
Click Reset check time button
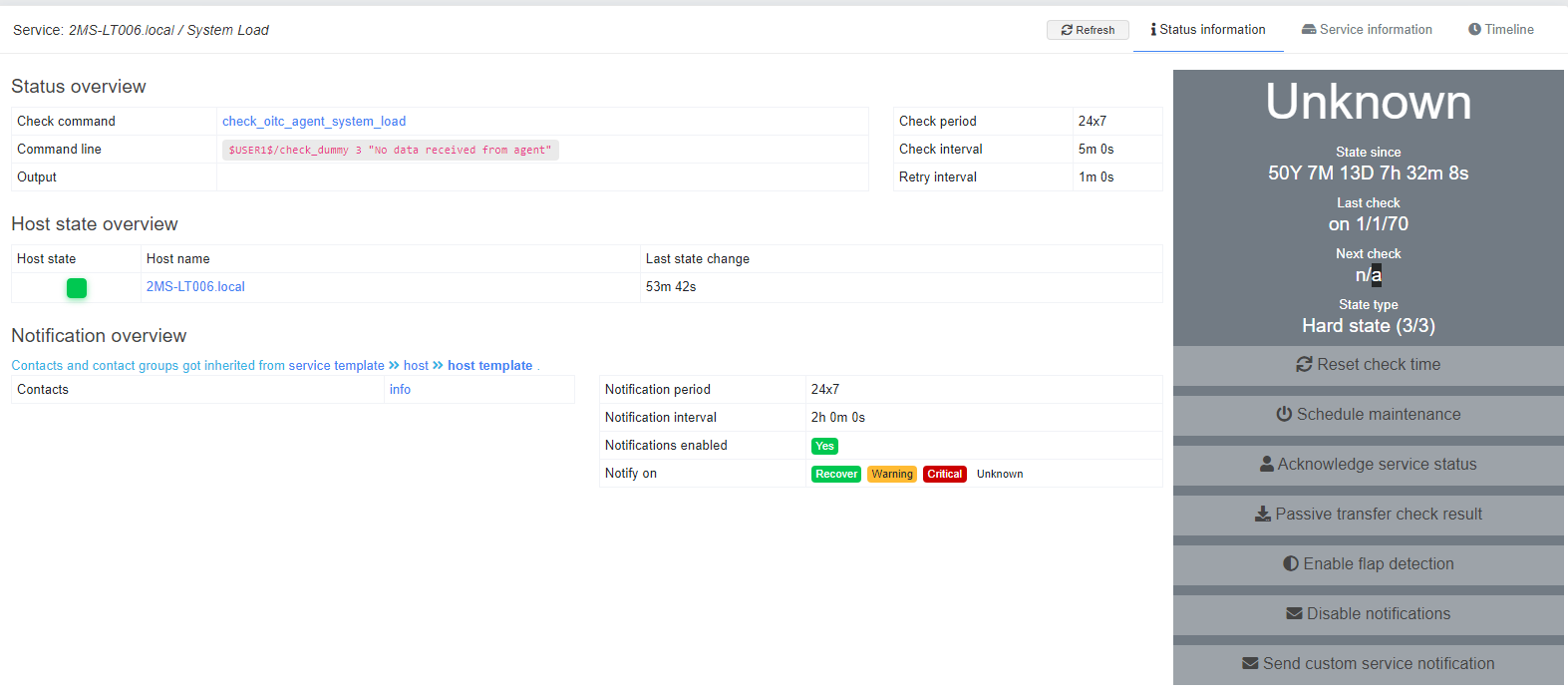pos(1369,365)
